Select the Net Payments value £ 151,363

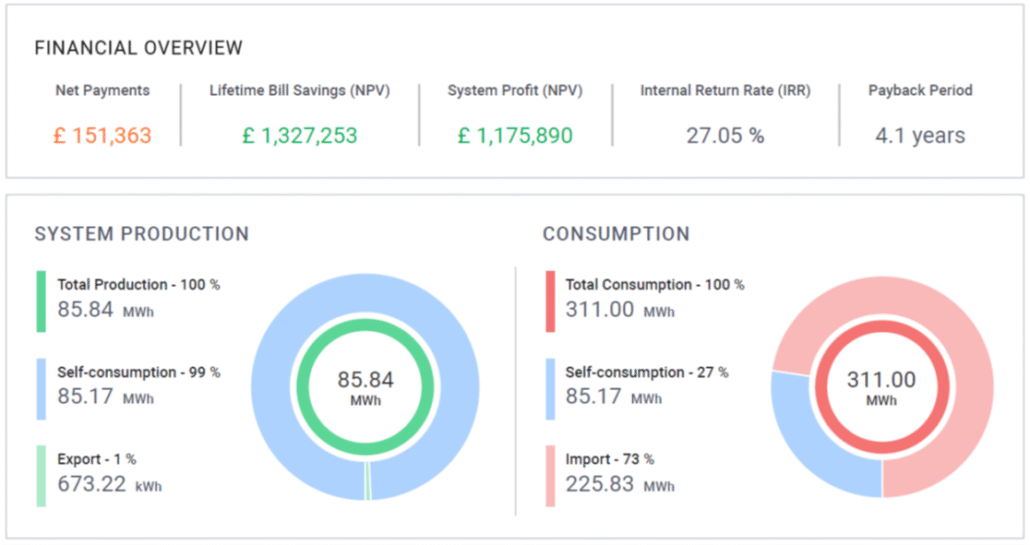tap(102, 135)
